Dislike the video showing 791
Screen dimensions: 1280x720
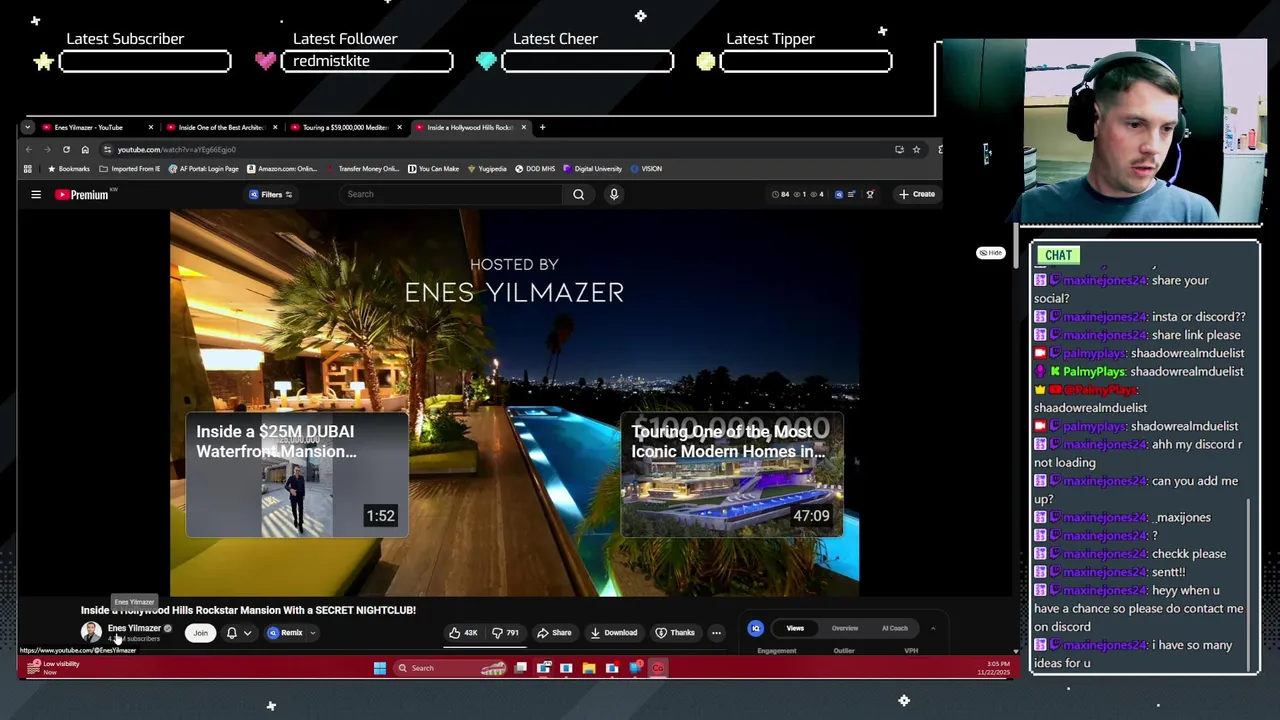tap(506, 632)
